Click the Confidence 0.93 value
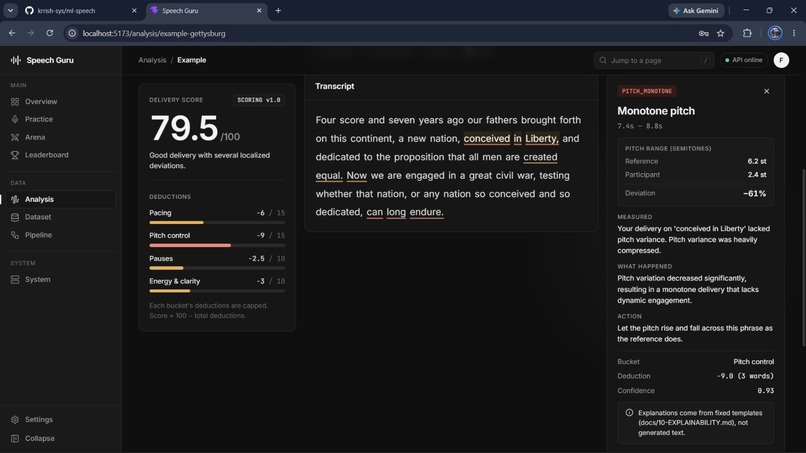The height and width of the screenshot is (453, 806). point(765,391)
